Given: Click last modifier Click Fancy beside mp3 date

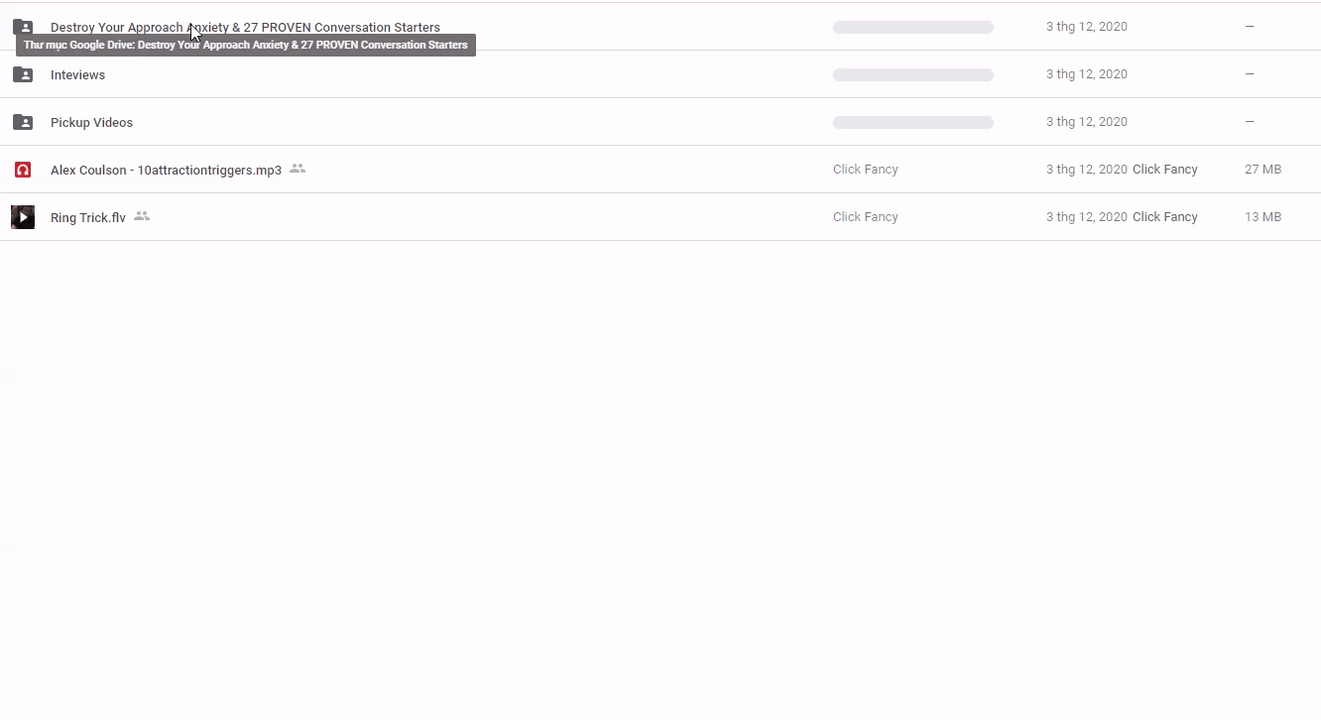Looking at the screenshot, I should 1165,169.
